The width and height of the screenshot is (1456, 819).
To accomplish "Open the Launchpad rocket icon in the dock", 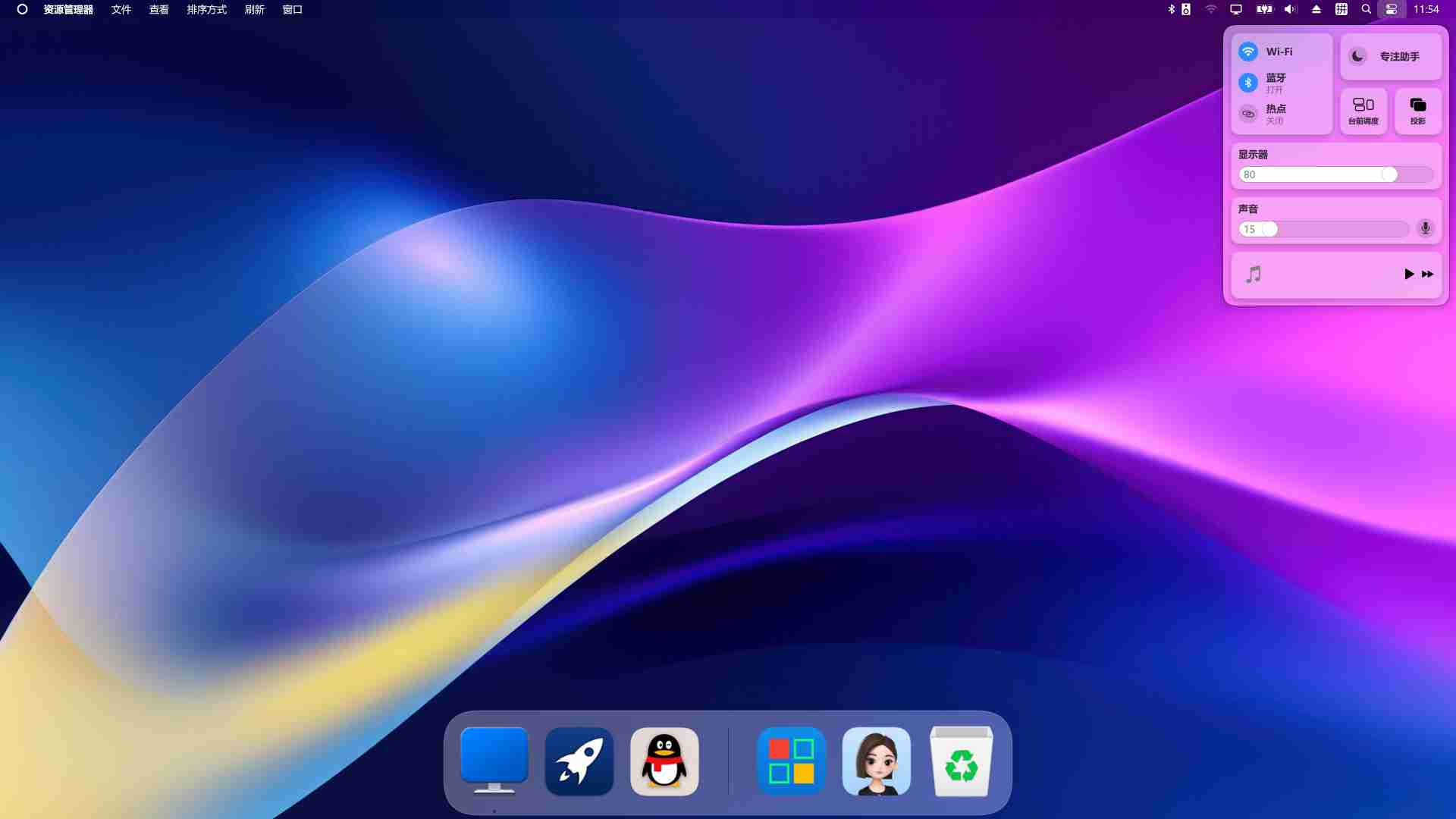I will [579, 761].
